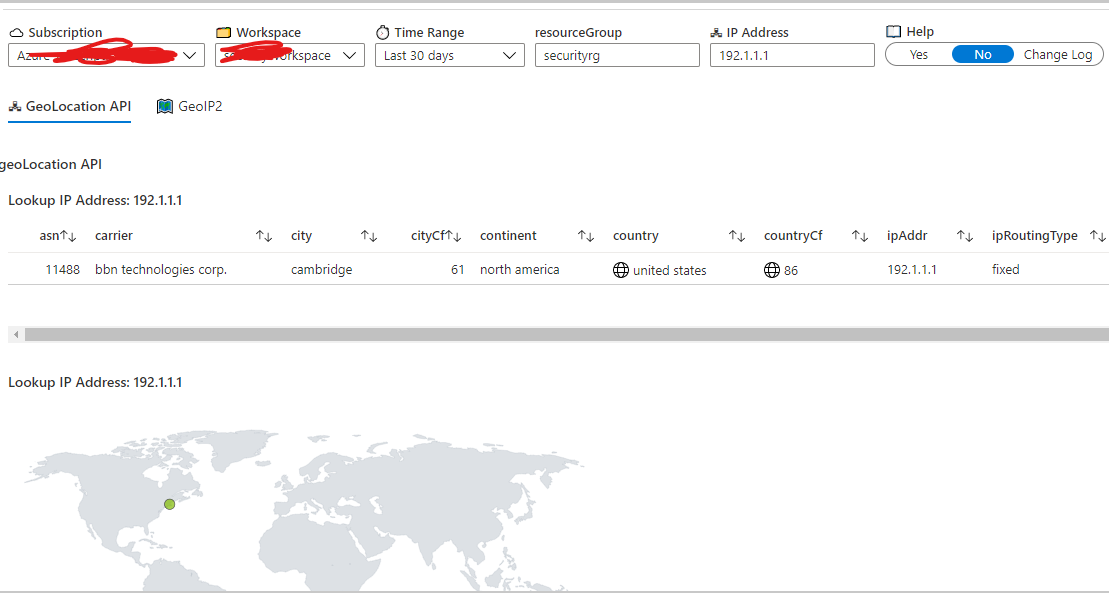Screen dimensions: 1109x593
Task: Switch to the GeoLocation API tab
Action: coord(69,106)
